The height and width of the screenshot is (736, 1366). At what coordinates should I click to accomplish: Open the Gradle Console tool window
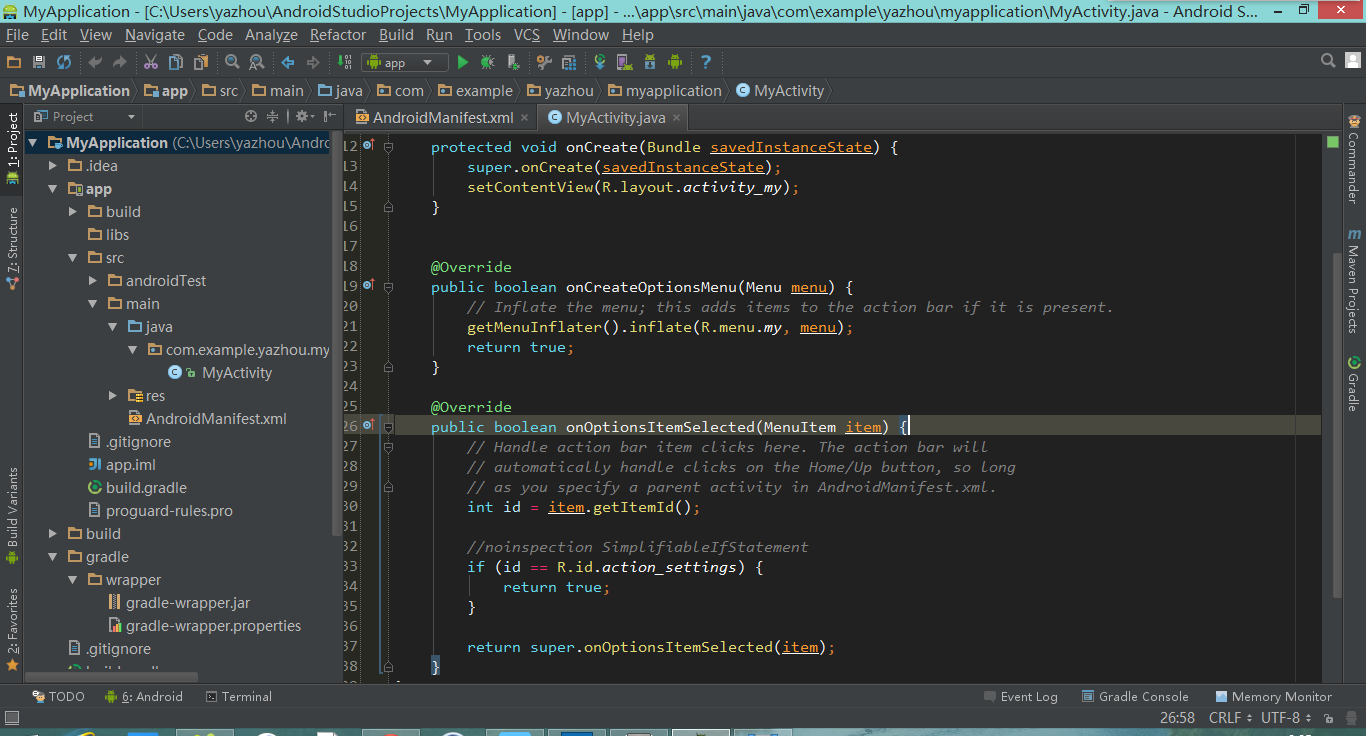pos(1134,697)
